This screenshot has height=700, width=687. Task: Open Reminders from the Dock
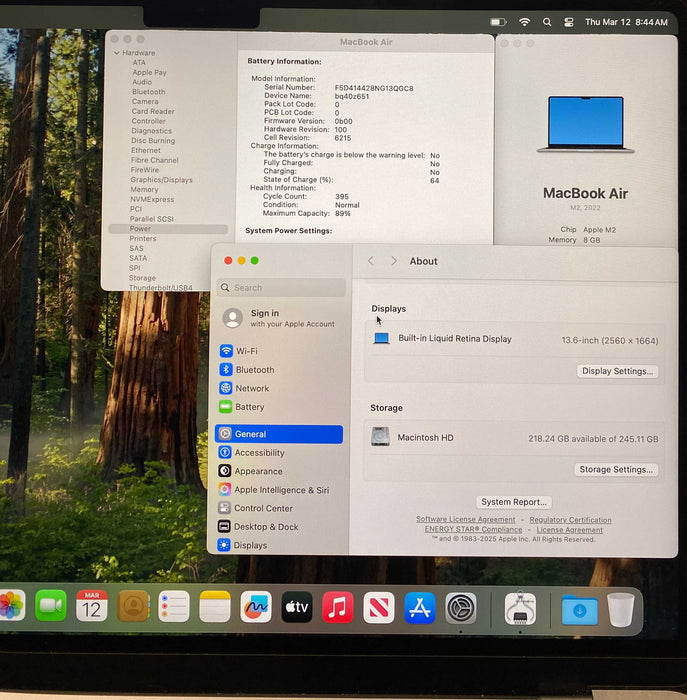(174, 606)
